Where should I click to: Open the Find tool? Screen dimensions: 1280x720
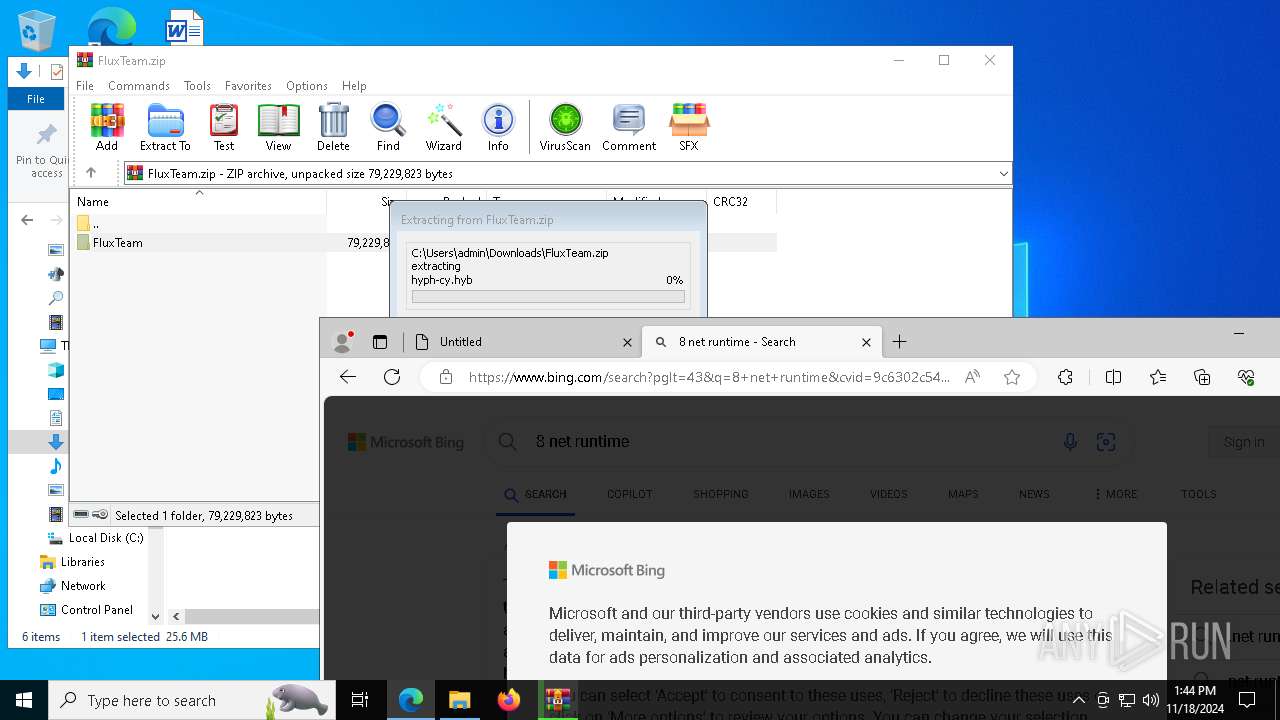coord(388,127)
